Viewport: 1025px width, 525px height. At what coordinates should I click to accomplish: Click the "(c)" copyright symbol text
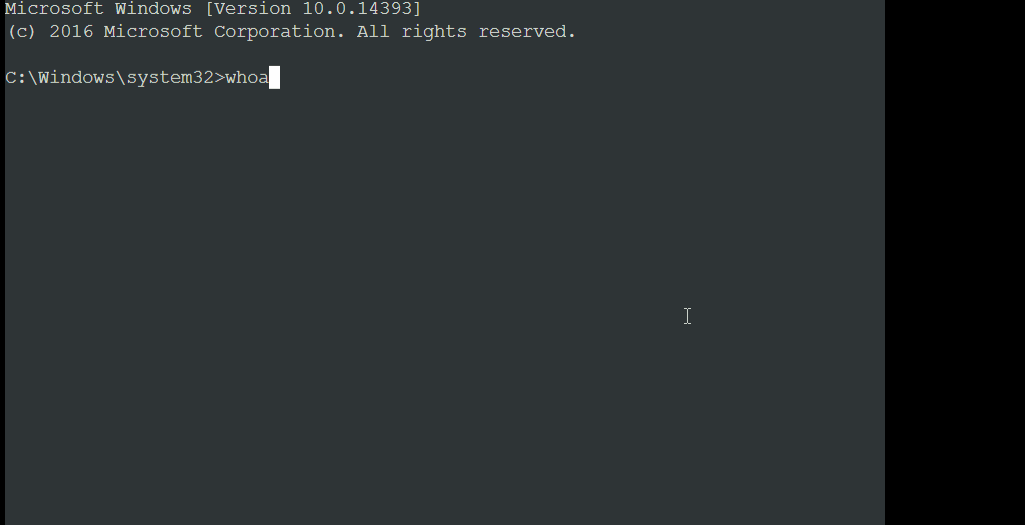tap(22, 31)
